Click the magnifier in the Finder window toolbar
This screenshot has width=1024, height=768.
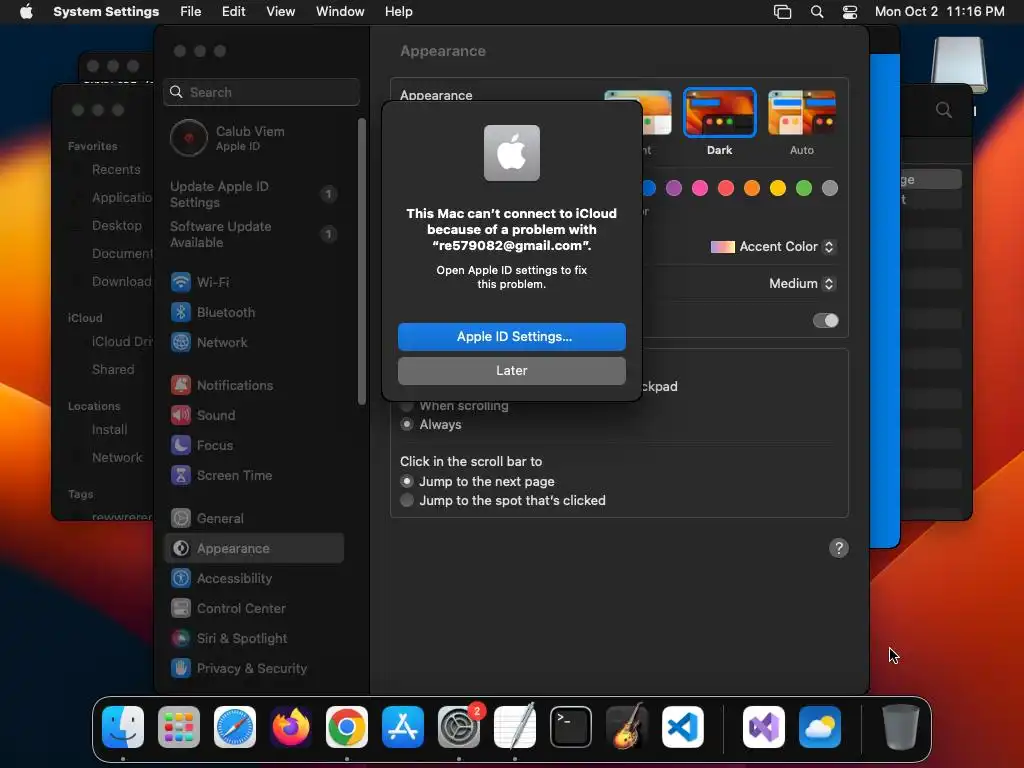[x=944, y=110]
